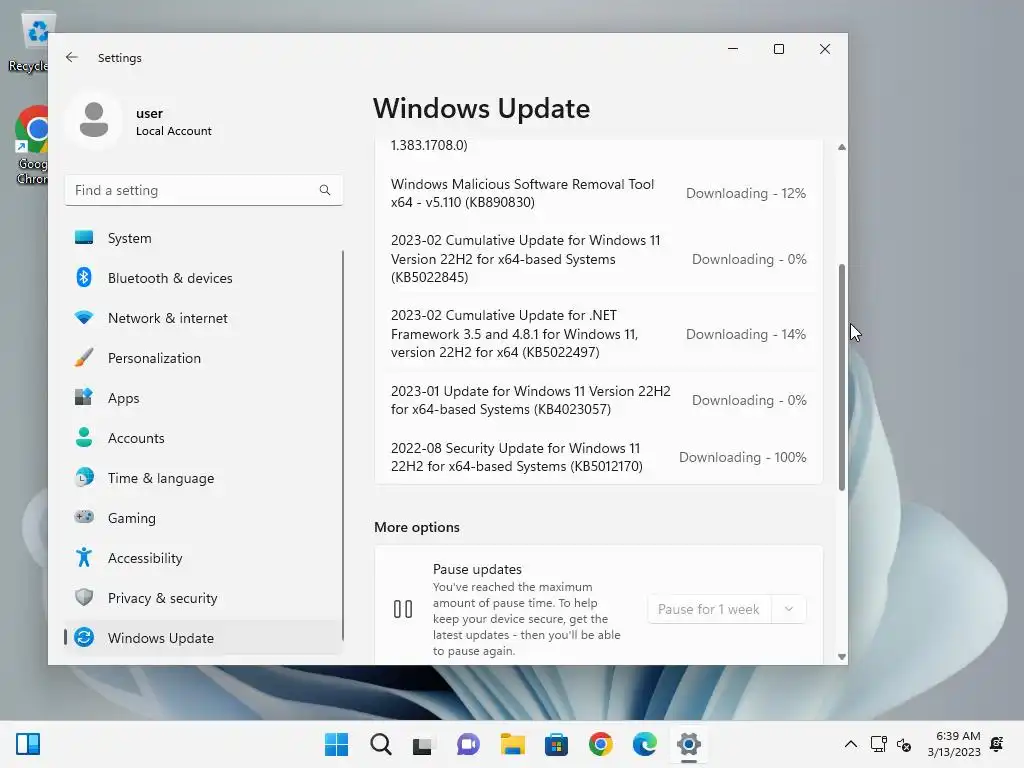
Task: Open Time & language settings
Action: coord(204,477)
